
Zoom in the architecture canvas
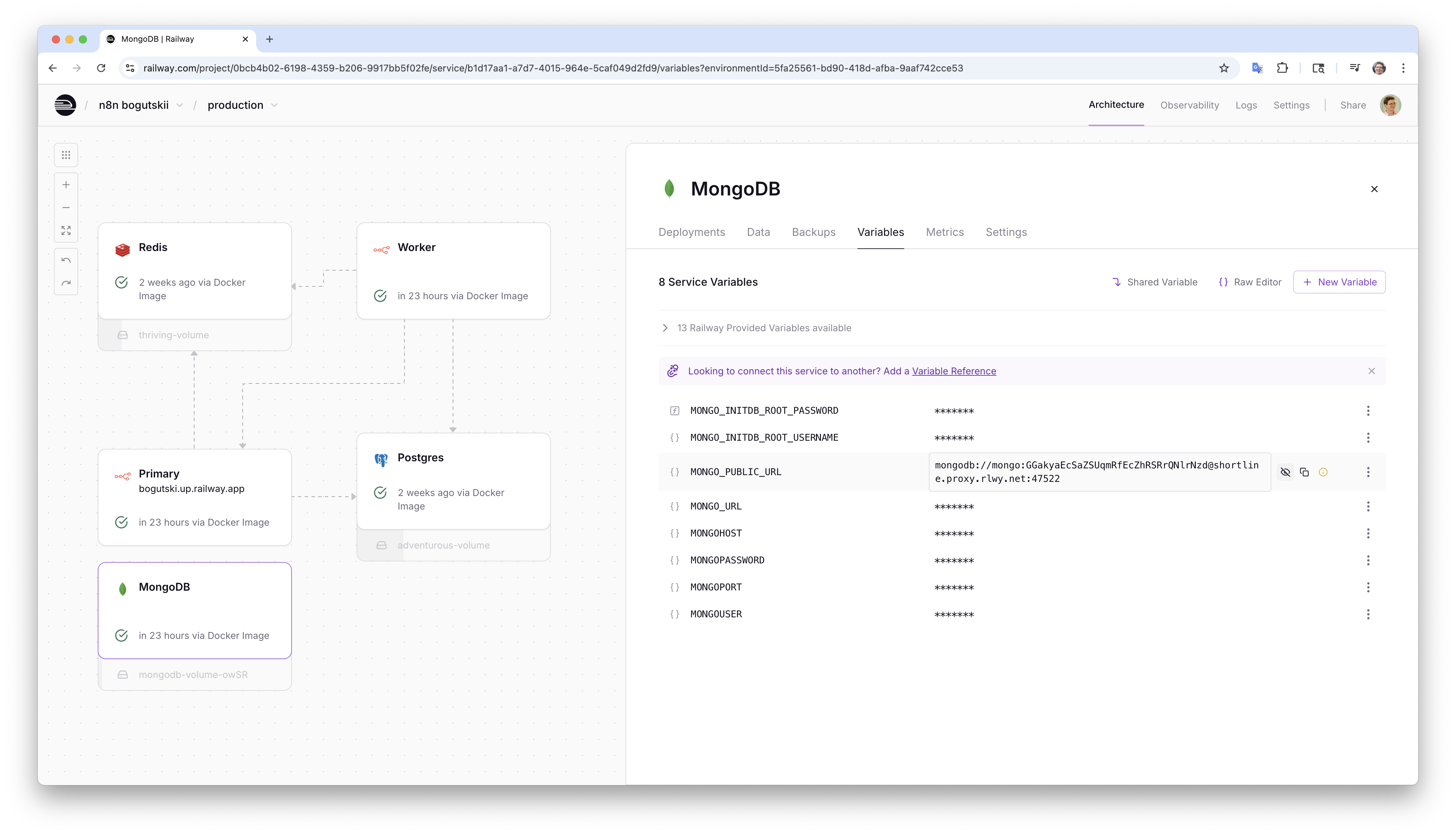pos(66,185)
